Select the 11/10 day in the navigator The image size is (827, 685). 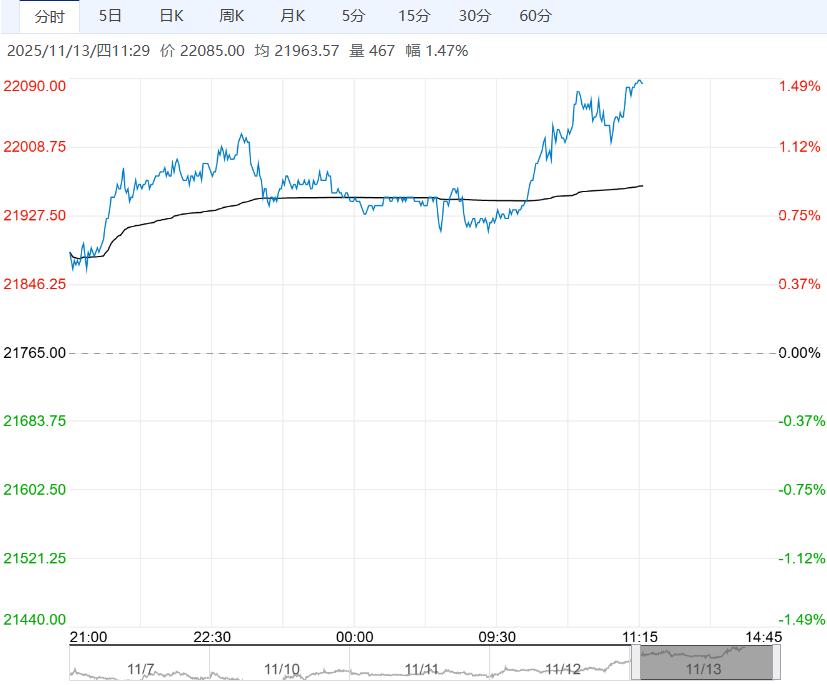point(281,666)
